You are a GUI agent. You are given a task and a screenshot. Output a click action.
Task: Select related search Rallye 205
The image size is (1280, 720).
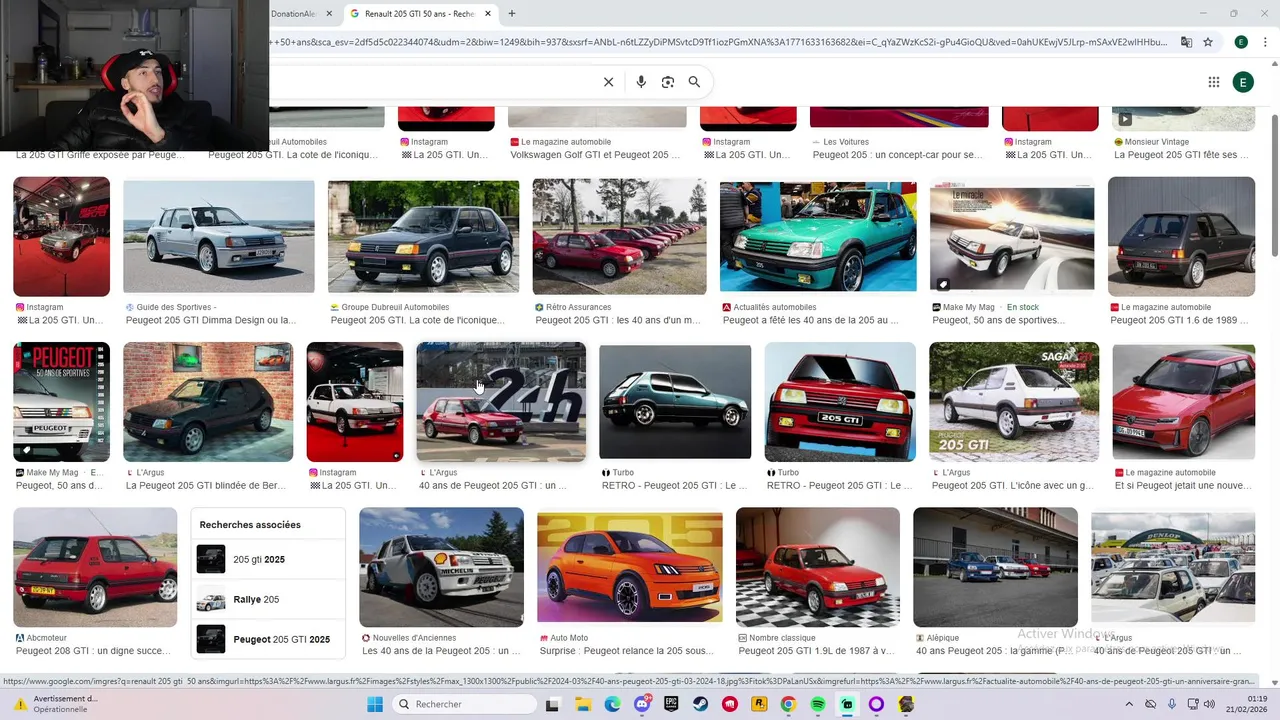tap(267, 599)
